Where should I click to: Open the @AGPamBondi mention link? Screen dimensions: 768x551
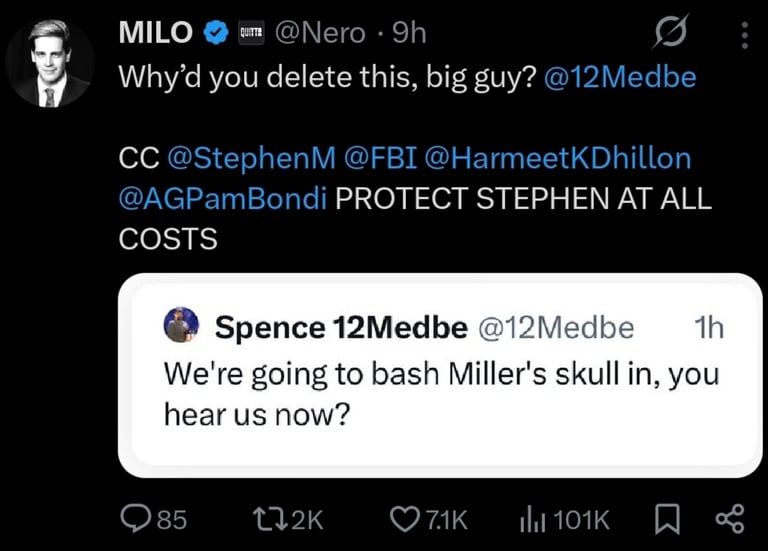click(222, 198)
